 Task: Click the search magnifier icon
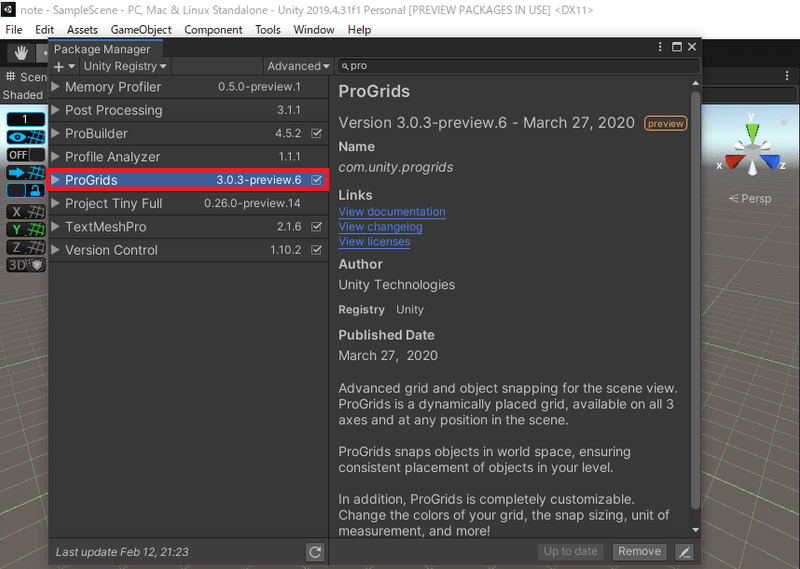[345, 66]
